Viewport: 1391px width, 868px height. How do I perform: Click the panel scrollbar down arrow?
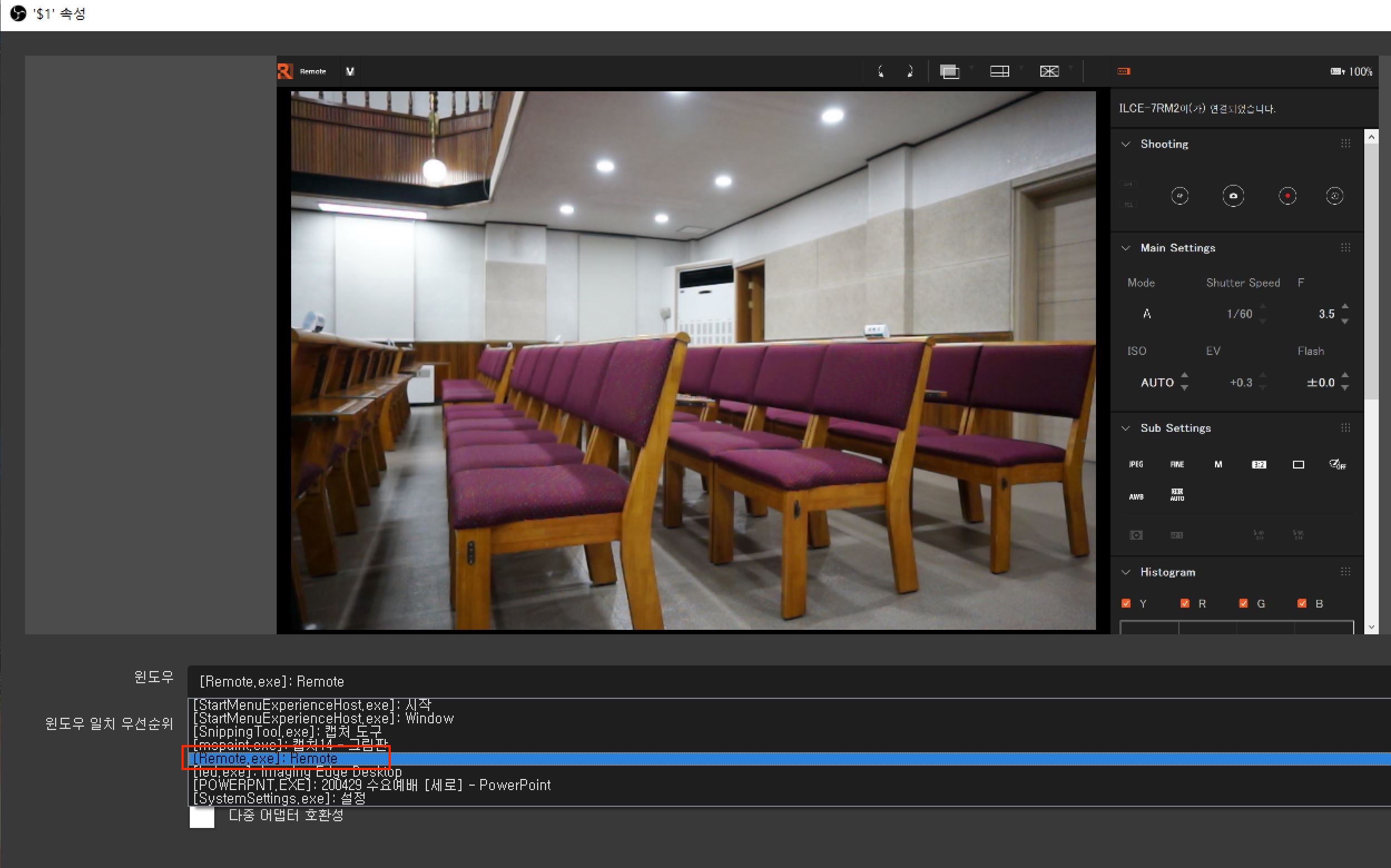coord(1372,628)
